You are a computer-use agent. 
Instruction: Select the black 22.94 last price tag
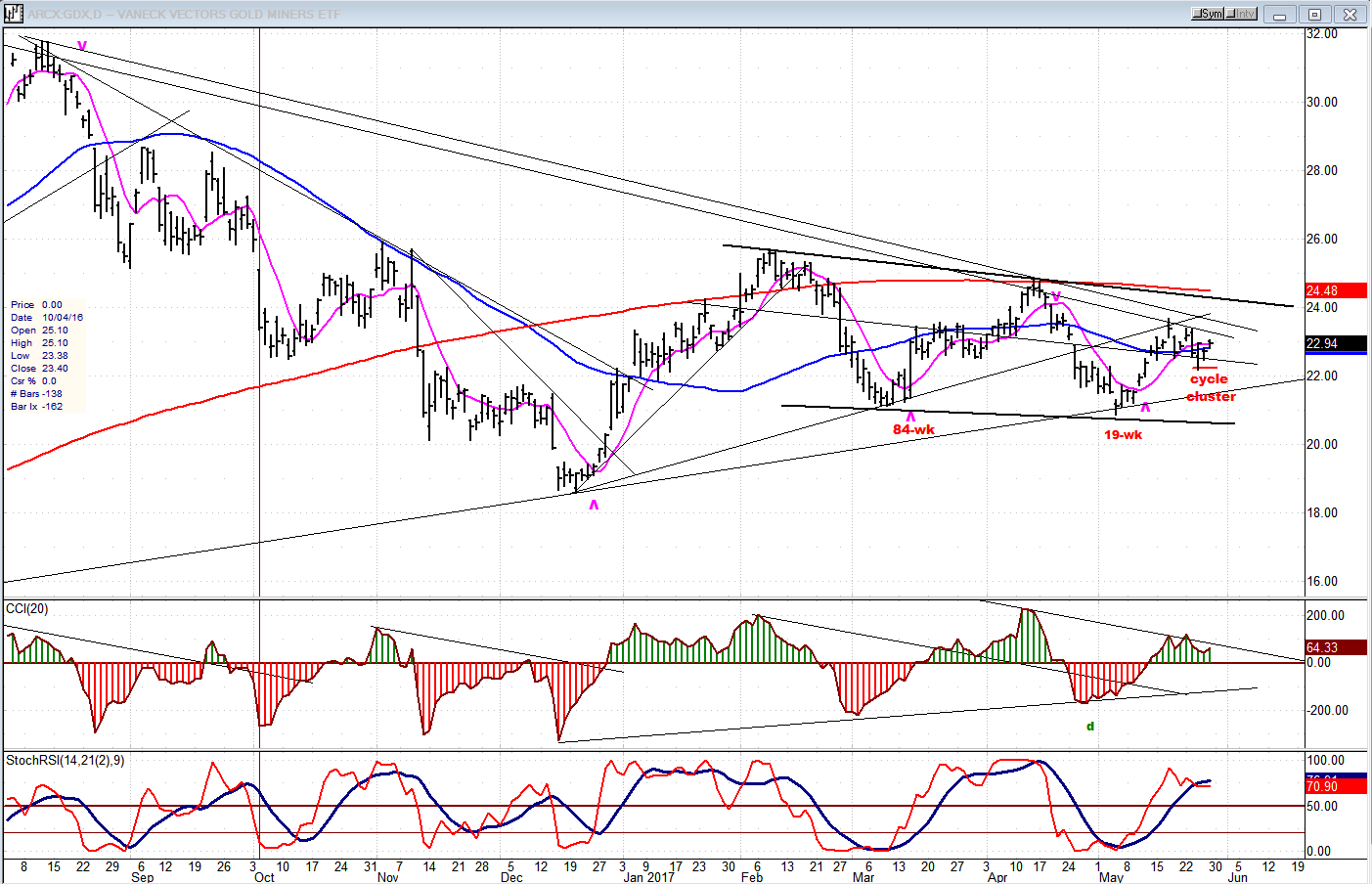1335,343
